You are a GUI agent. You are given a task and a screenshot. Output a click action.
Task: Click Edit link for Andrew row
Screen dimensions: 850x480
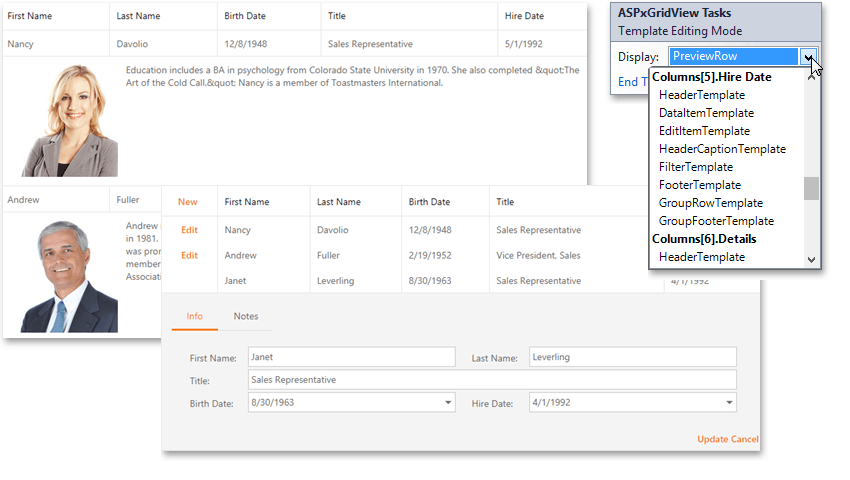189,255
